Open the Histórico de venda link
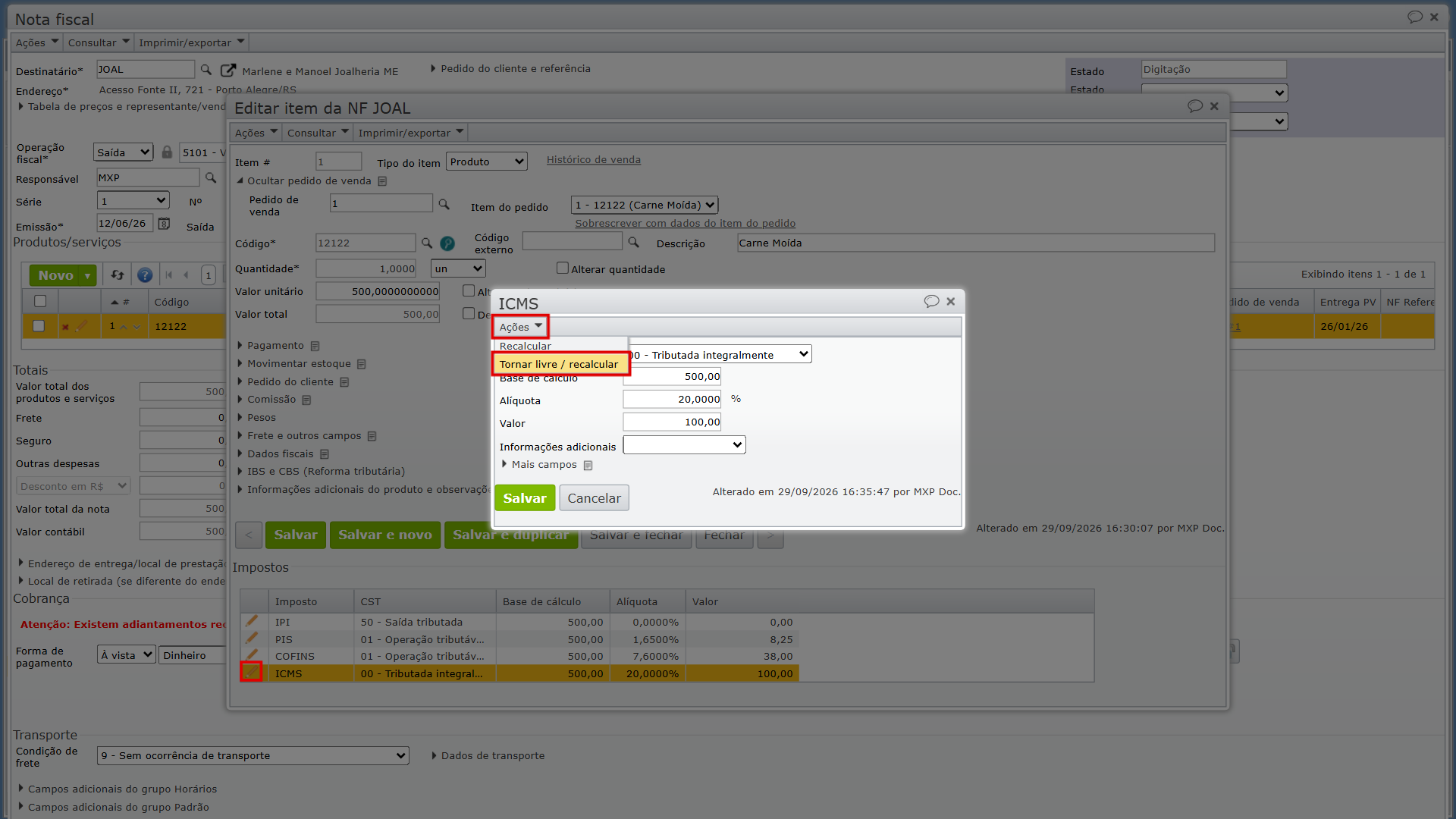1456x819 pixels. coord(594,159)
